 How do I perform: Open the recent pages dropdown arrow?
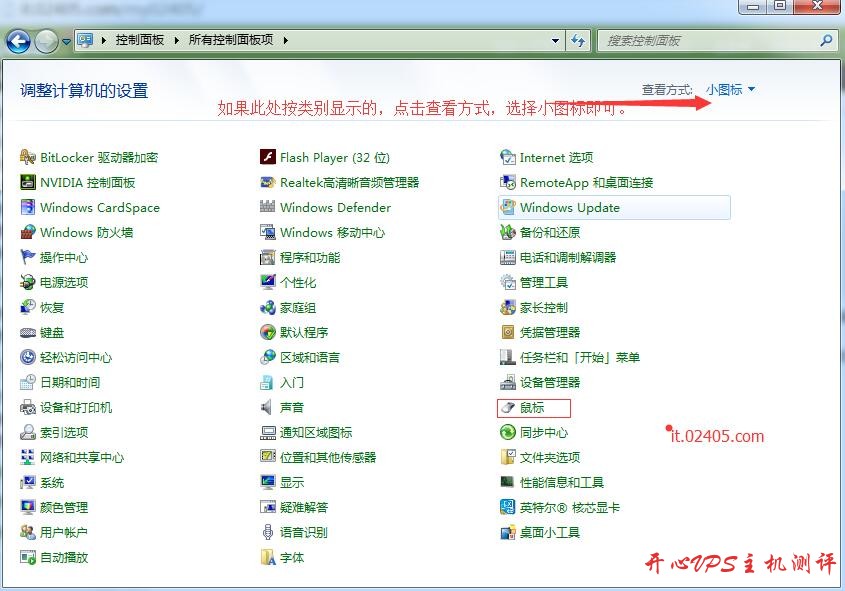(66, 41)
